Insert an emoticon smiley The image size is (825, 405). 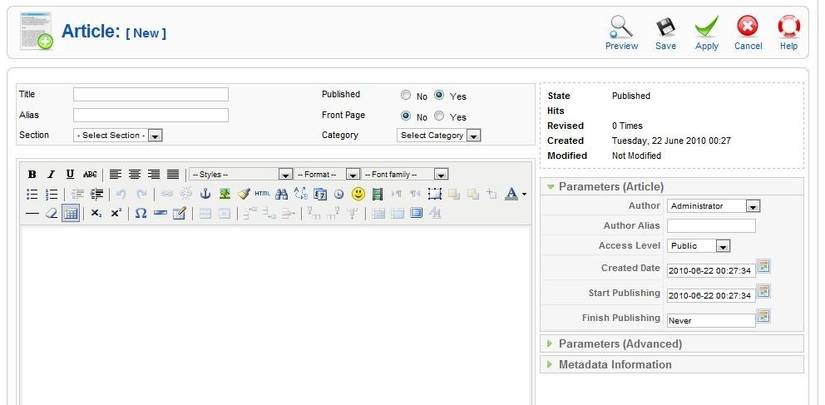pos(358,194)
